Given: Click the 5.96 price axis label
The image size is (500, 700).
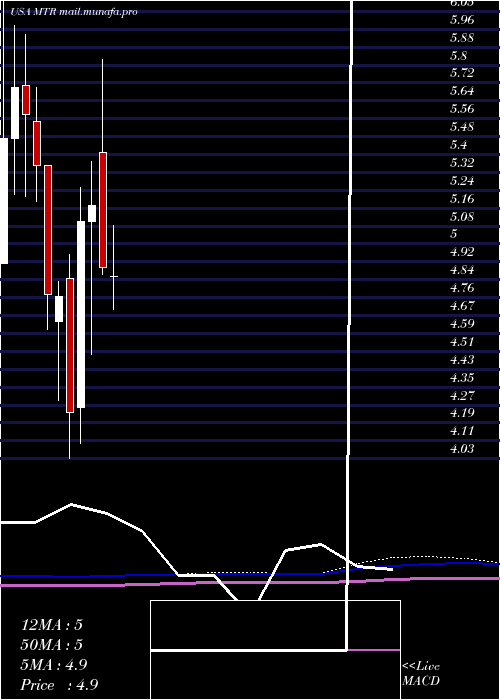Looking at the screenshot, I should click(462, 20).
